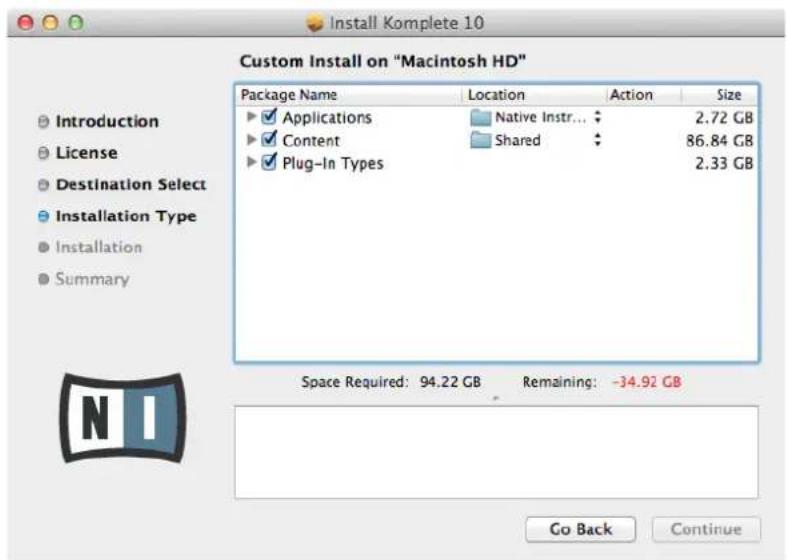
Task: Click the Plug-In Types package name
Action: (x=333, y=164)
